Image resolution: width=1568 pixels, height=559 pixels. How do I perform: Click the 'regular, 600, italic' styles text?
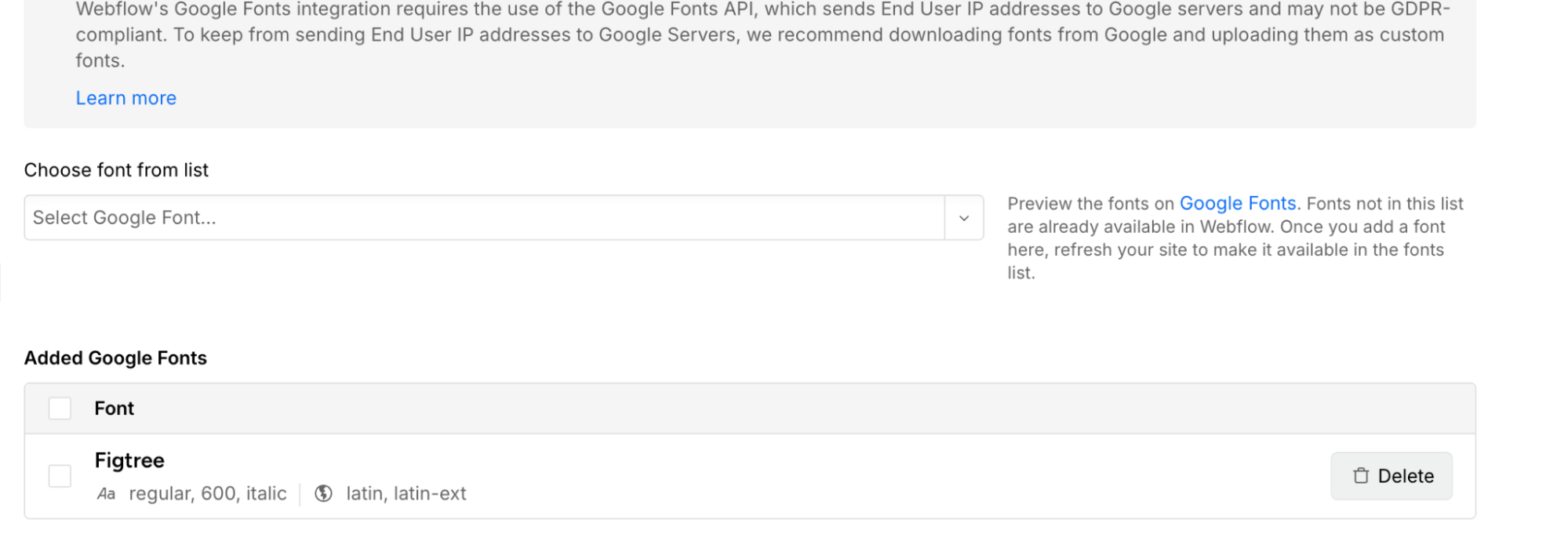click(208, 494)
